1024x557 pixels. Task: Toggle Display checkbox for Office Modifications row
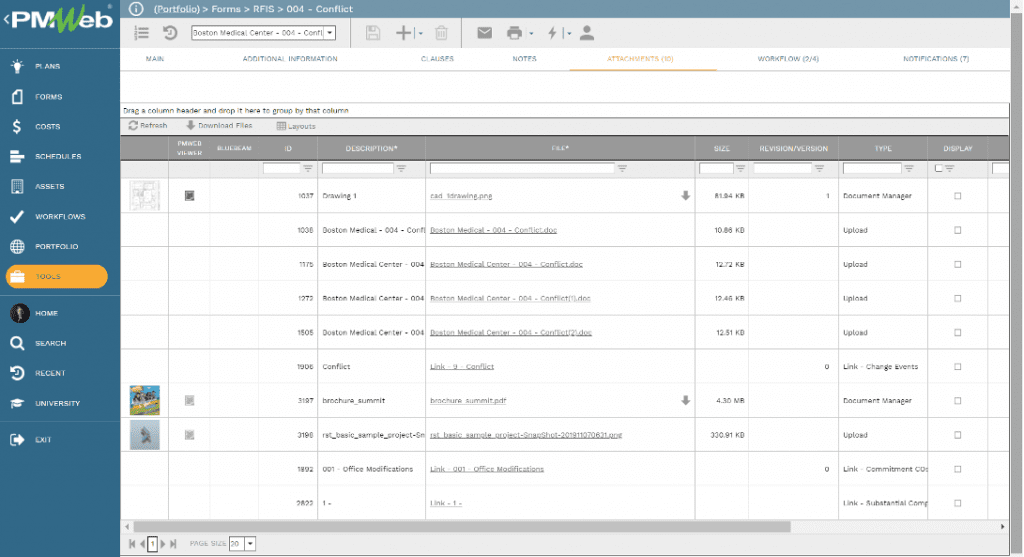[957, 469]
